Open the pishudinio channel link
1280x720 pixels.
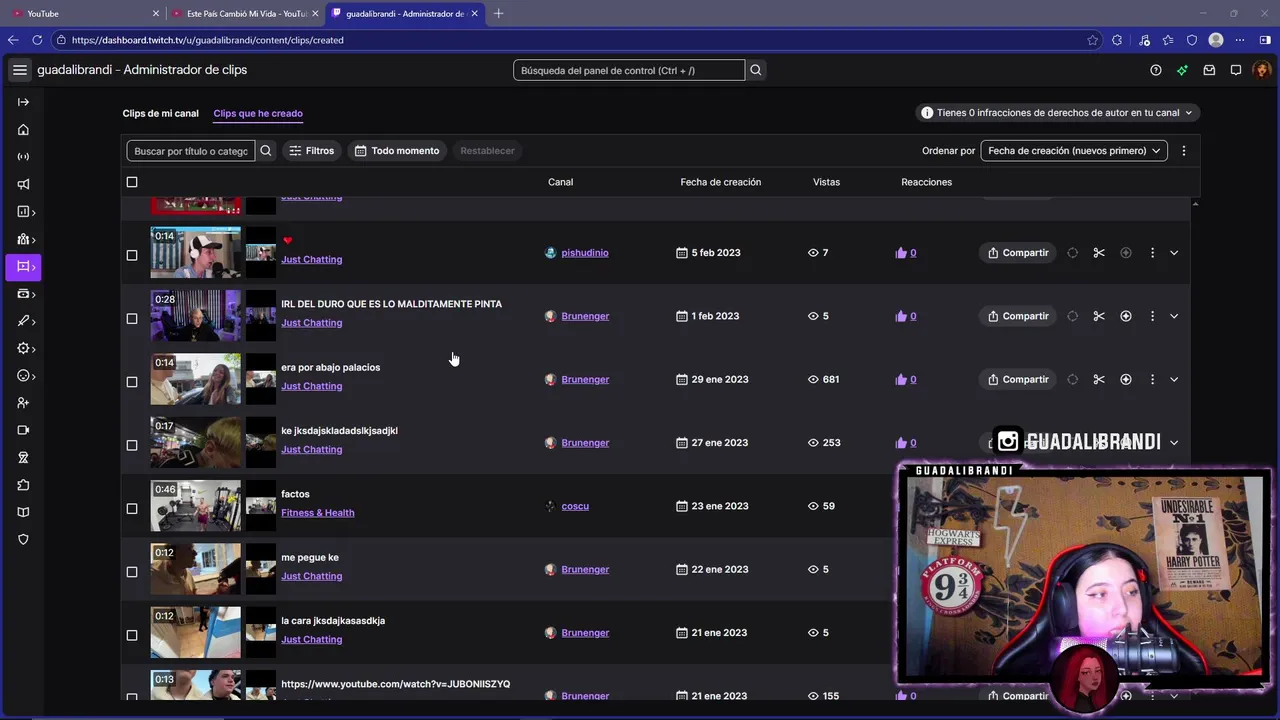coord(585,253)
